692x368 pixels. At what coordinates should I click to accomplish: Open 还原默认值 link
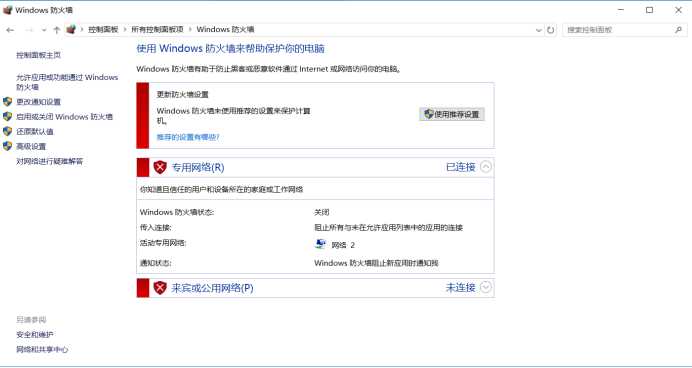point(35,131)
